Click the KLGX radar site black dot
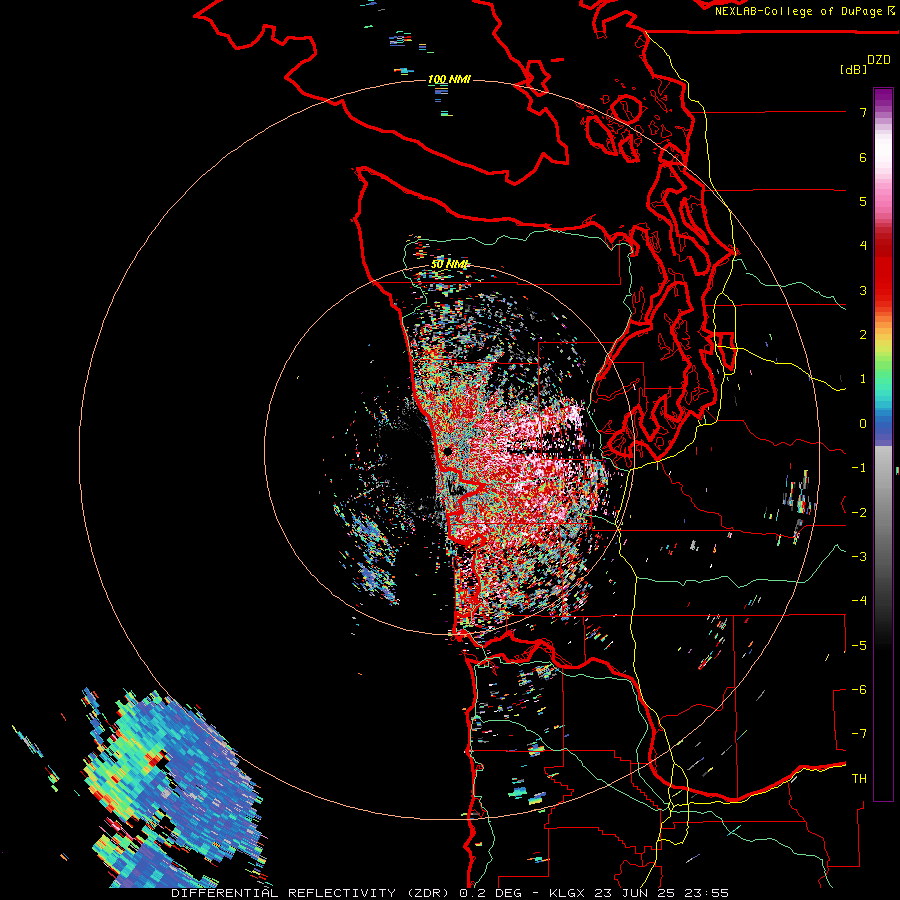Image resolution: width=900 pixels, height=900 pixels. coord(447,452)
